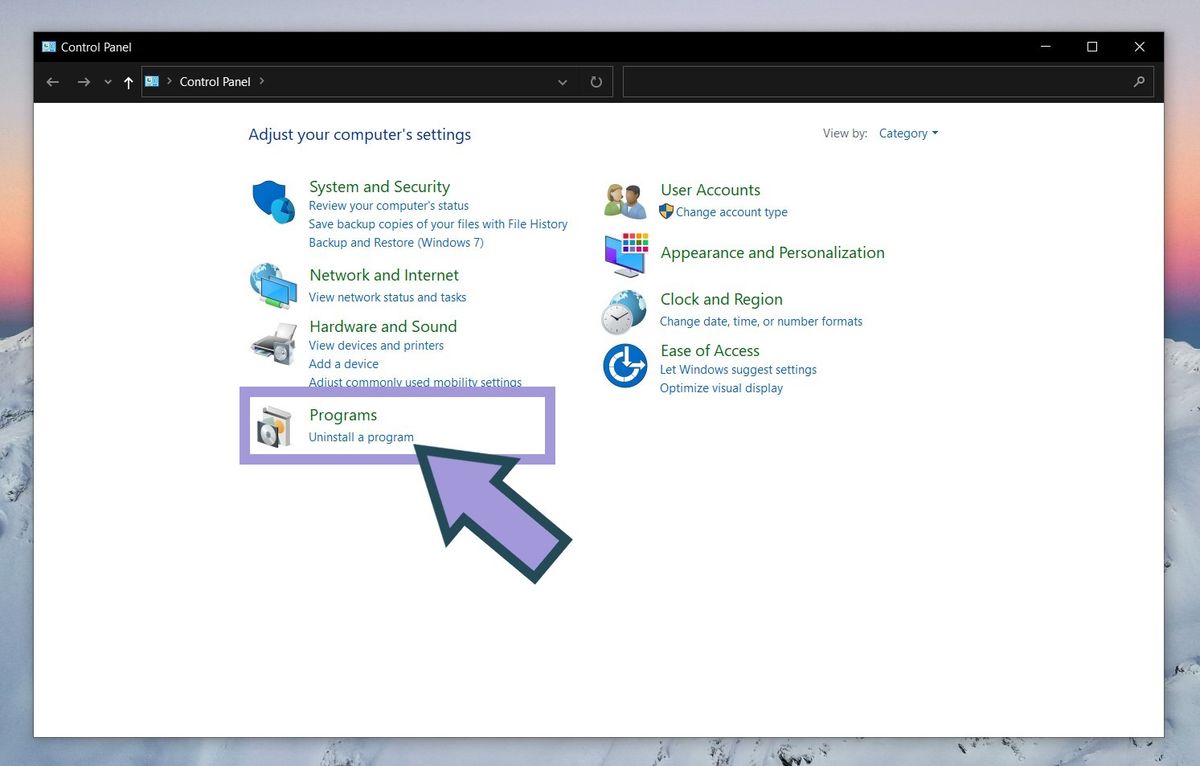Open Network and Internet heading
The height and width of the screenshot is (766, 1200).
pos(384,275)
